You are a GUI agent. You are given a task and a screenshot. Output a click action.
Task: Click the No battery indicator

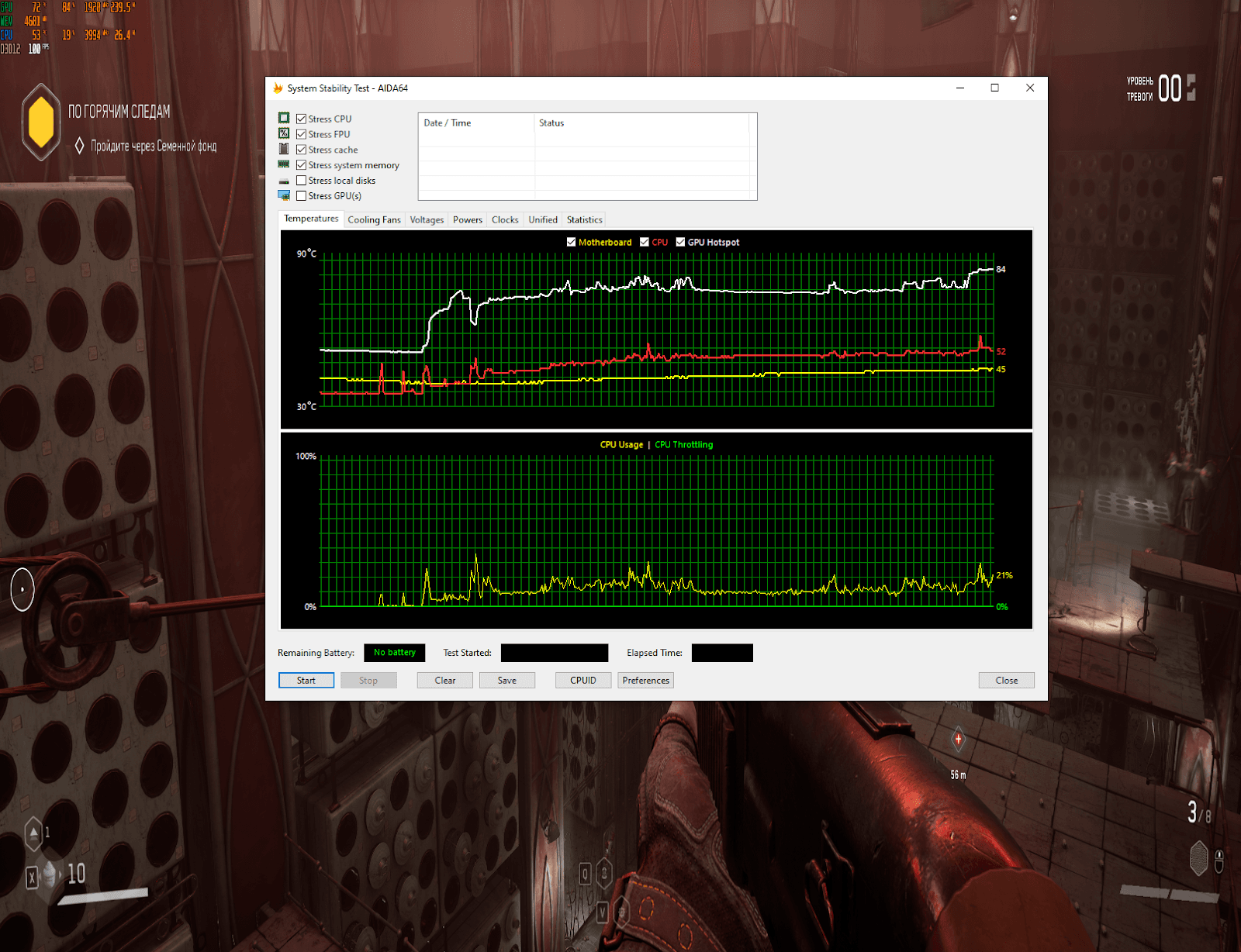point(395,653)
